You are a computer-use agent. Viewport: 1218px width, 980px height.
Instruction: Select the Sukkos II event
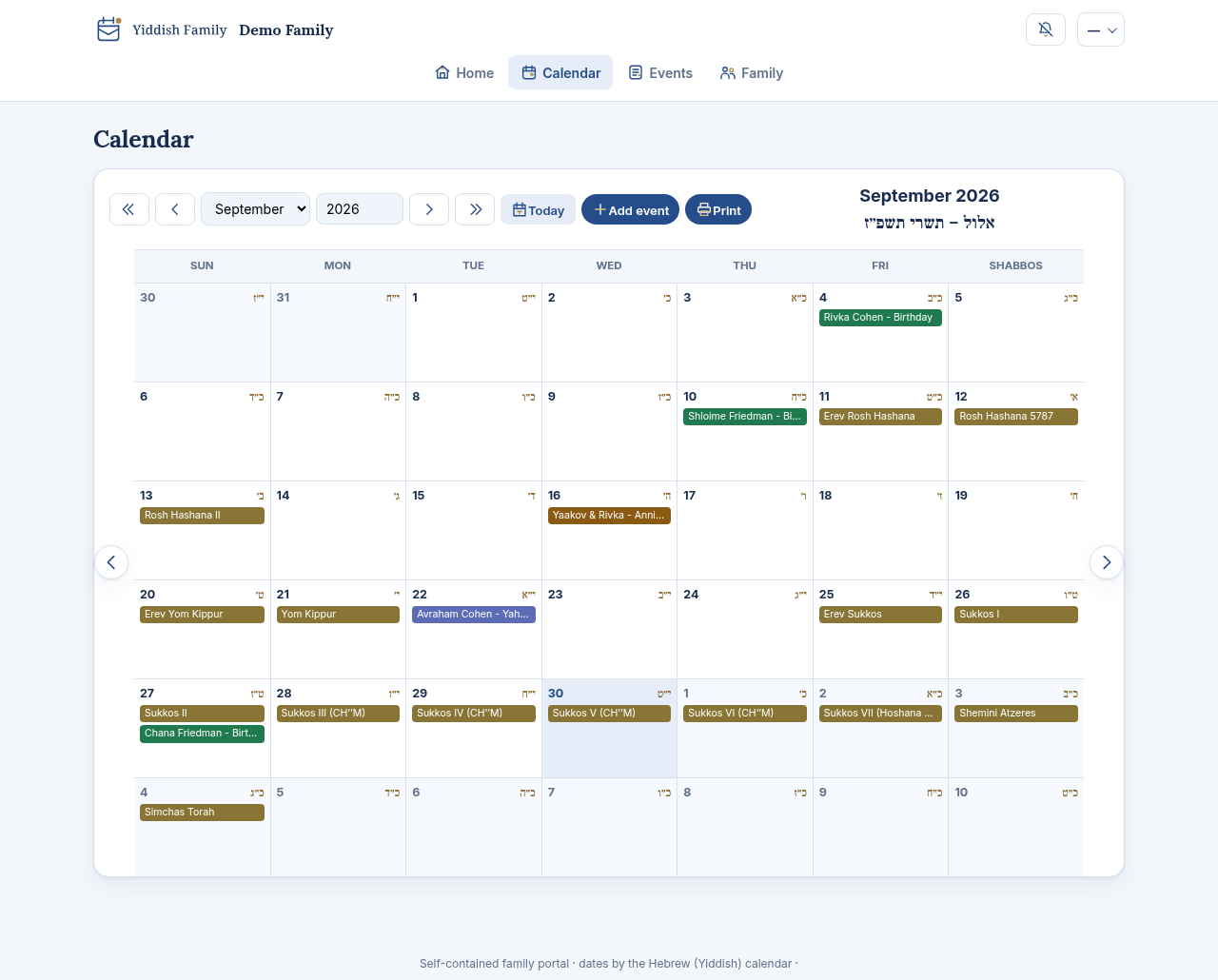[202, 714]
